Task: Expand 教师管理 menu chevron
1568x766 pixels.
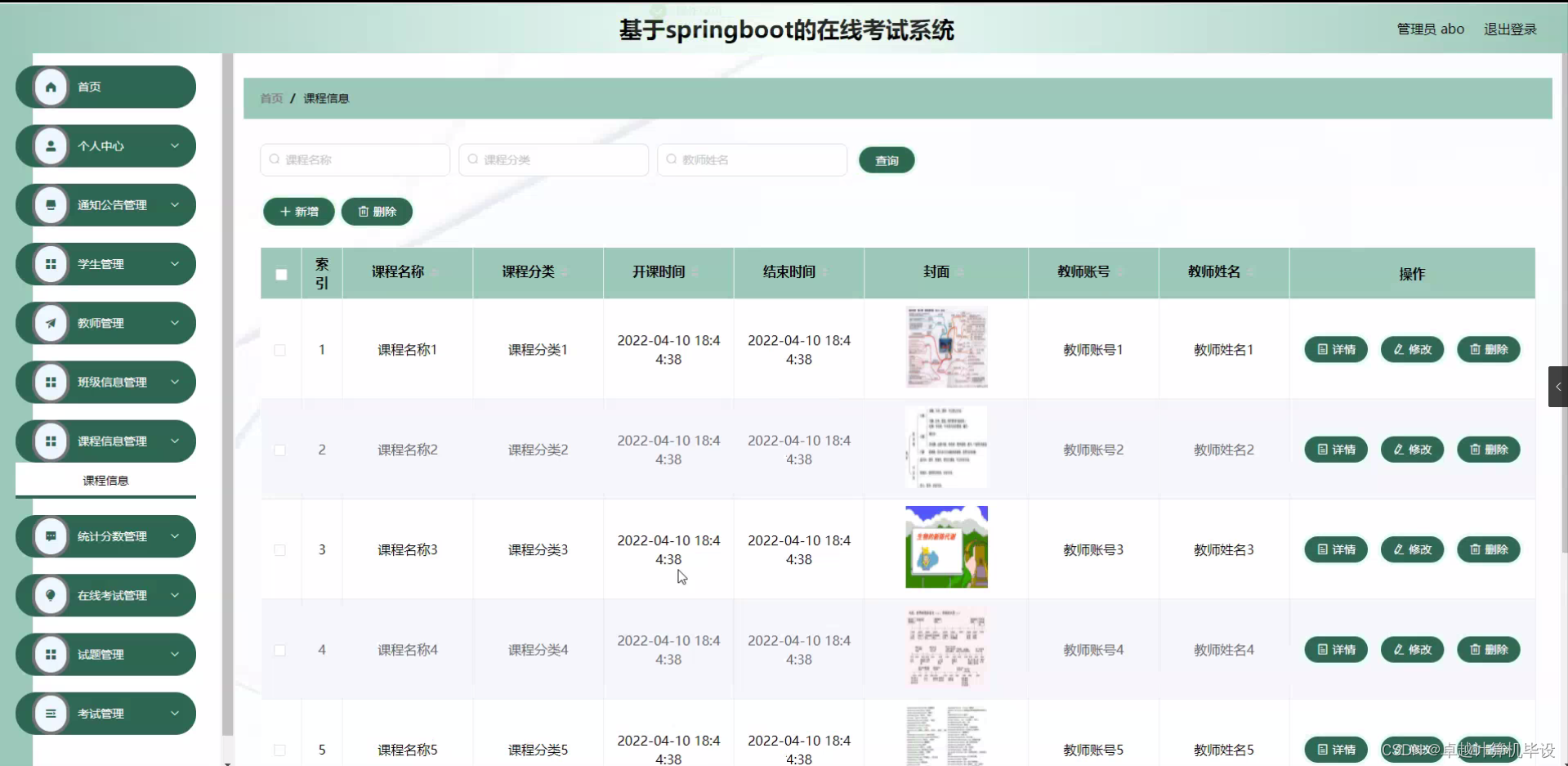Action: pyautogui.click(x=175, y=323)
